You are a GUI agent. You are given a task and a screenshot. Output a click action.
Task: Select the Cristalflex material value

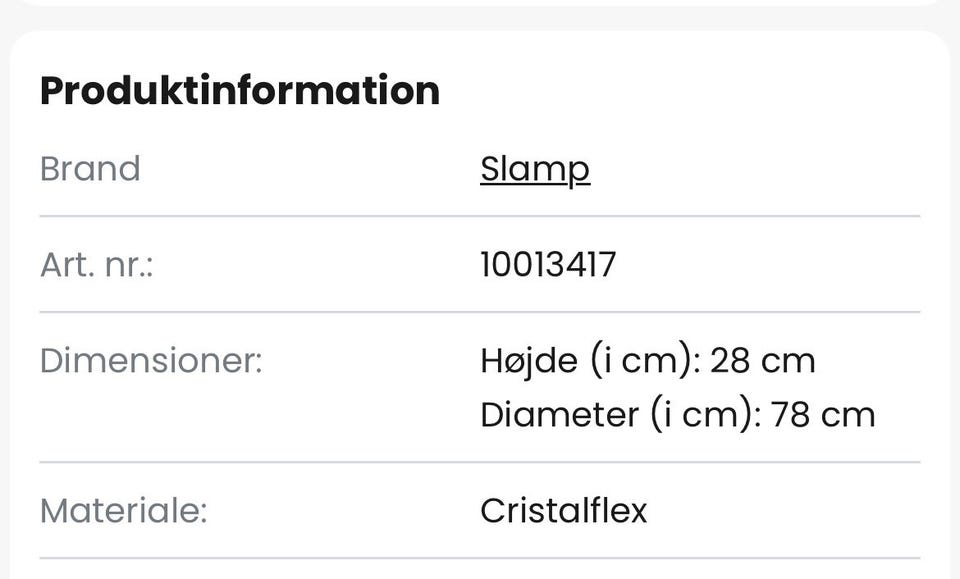(x=564, y=511)
